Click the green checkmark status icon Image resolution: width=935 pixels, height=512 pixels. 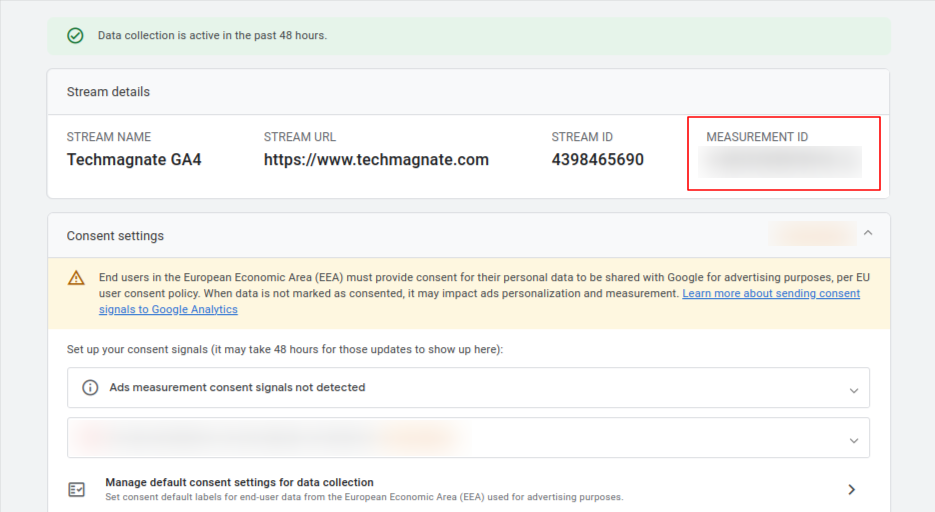(x=75, y=36)
